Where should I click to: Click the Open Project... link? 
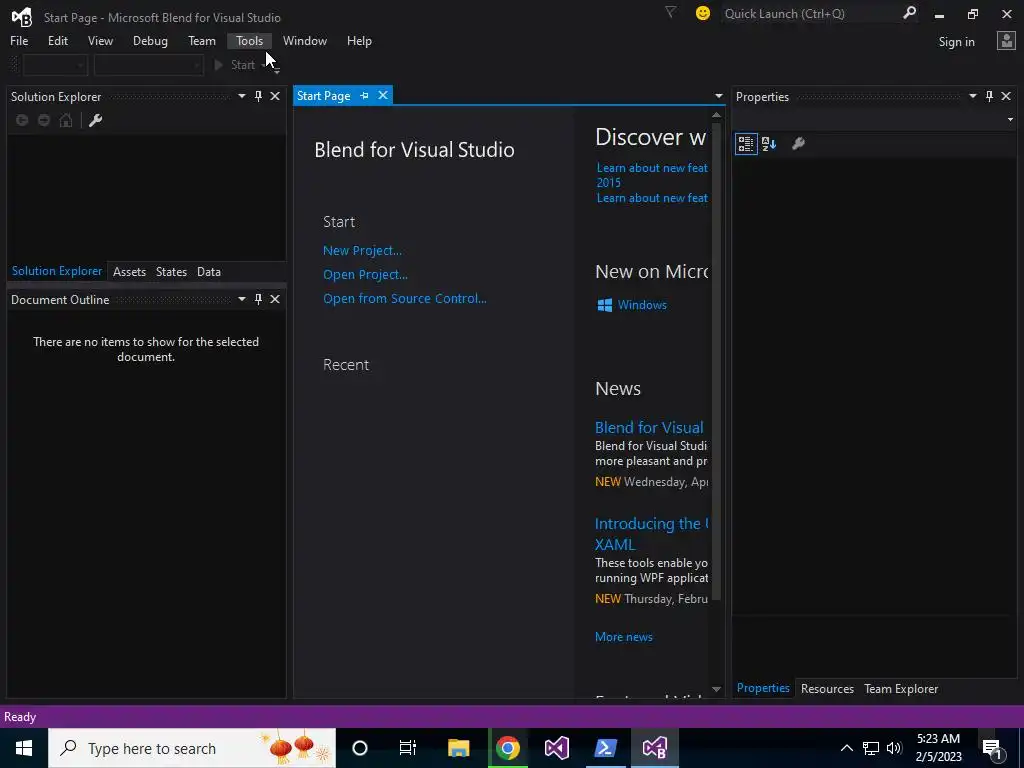[365, 275]
